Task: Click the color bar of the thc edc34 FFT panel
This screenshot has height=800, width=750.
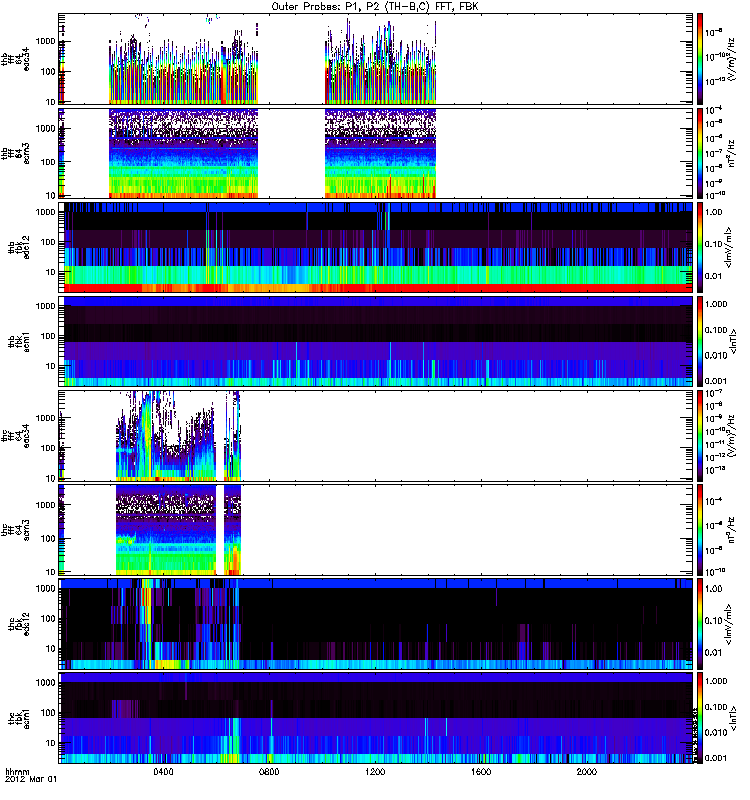Action: click(x=701, y=434)
